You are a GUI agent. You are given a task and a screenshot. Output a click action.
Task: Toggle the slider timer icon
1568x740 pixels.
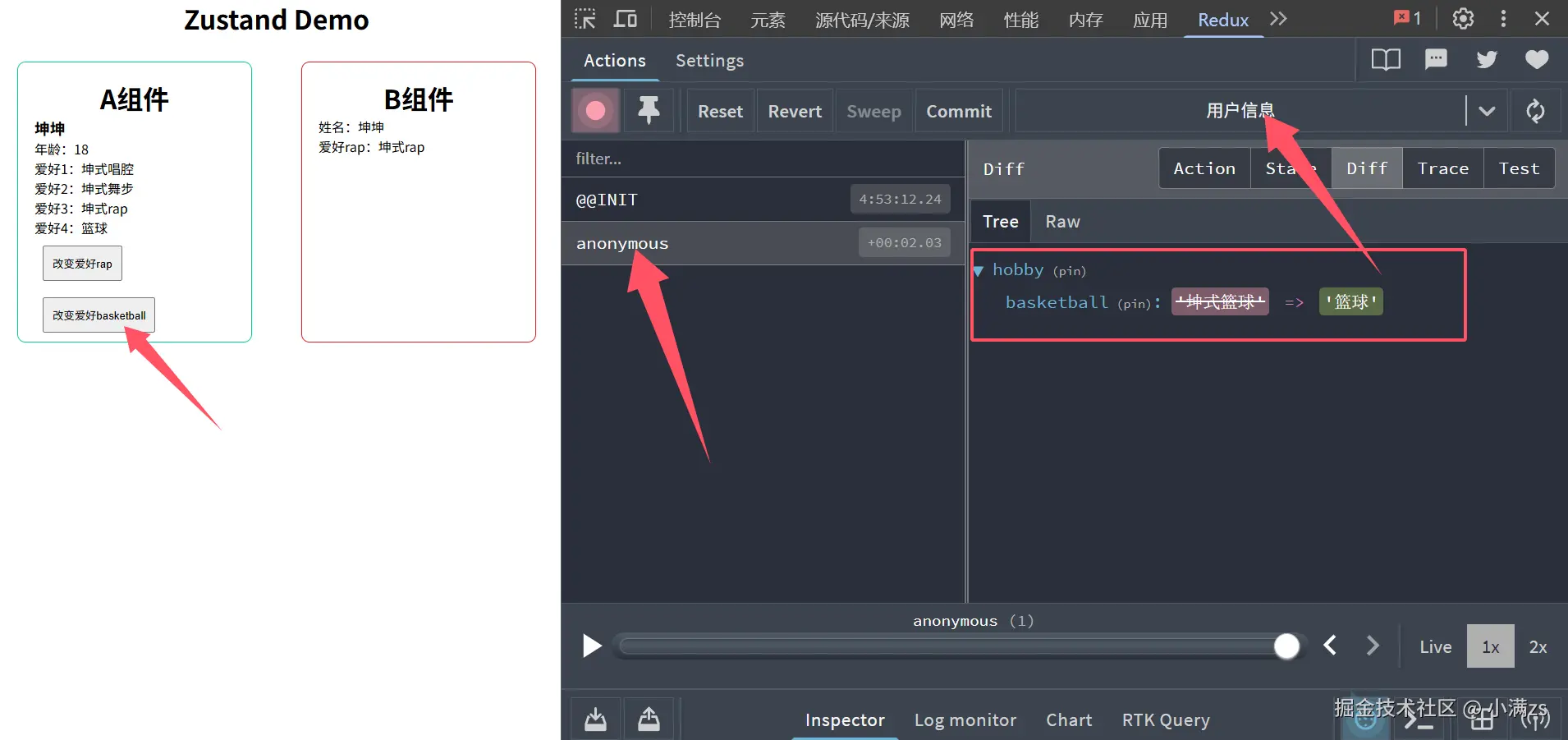pyautogui.click(x=1365, y=720)
